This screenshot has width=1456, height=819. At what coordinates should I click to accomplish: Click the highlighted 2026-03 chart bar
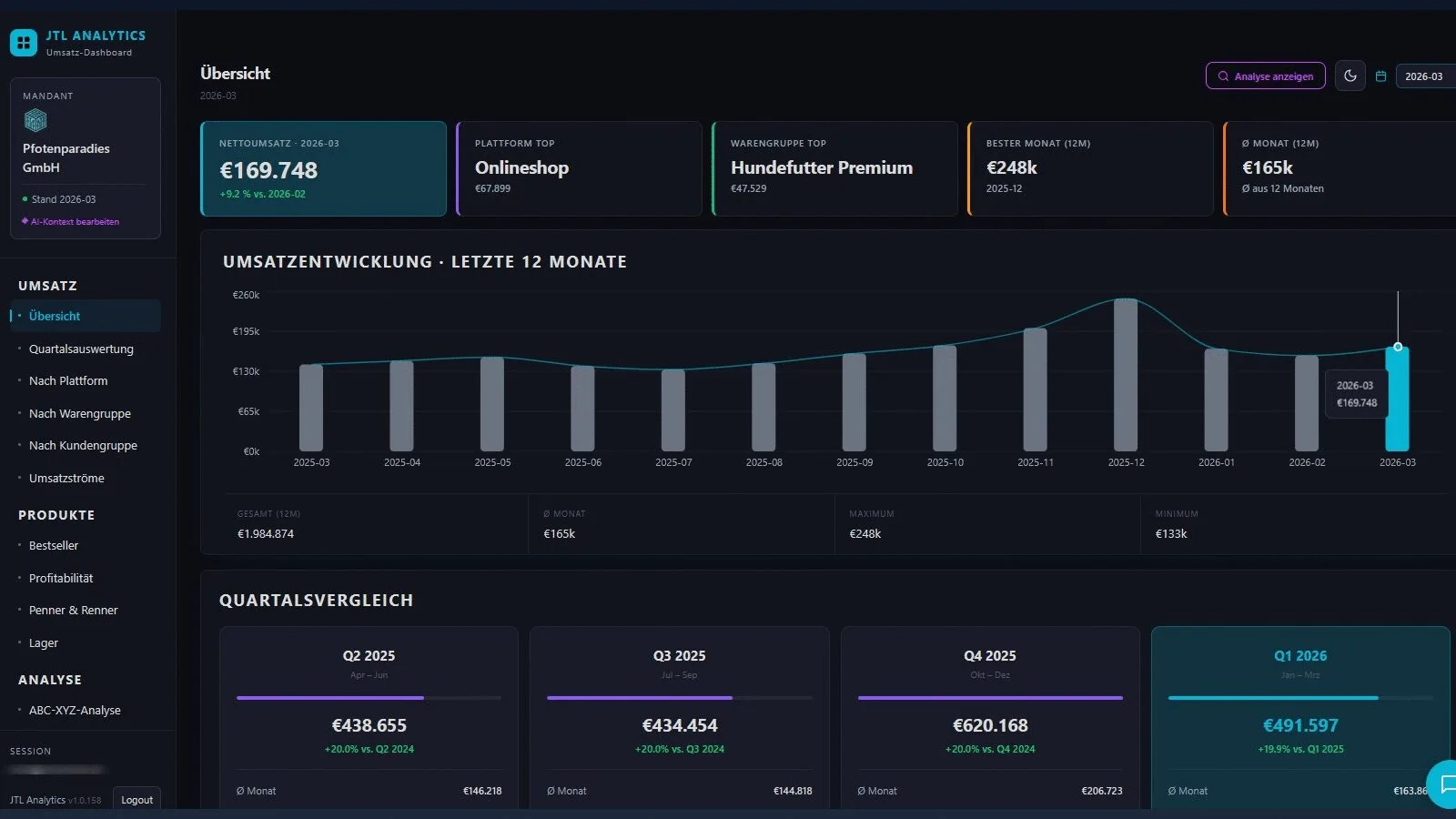point(1397,400)
